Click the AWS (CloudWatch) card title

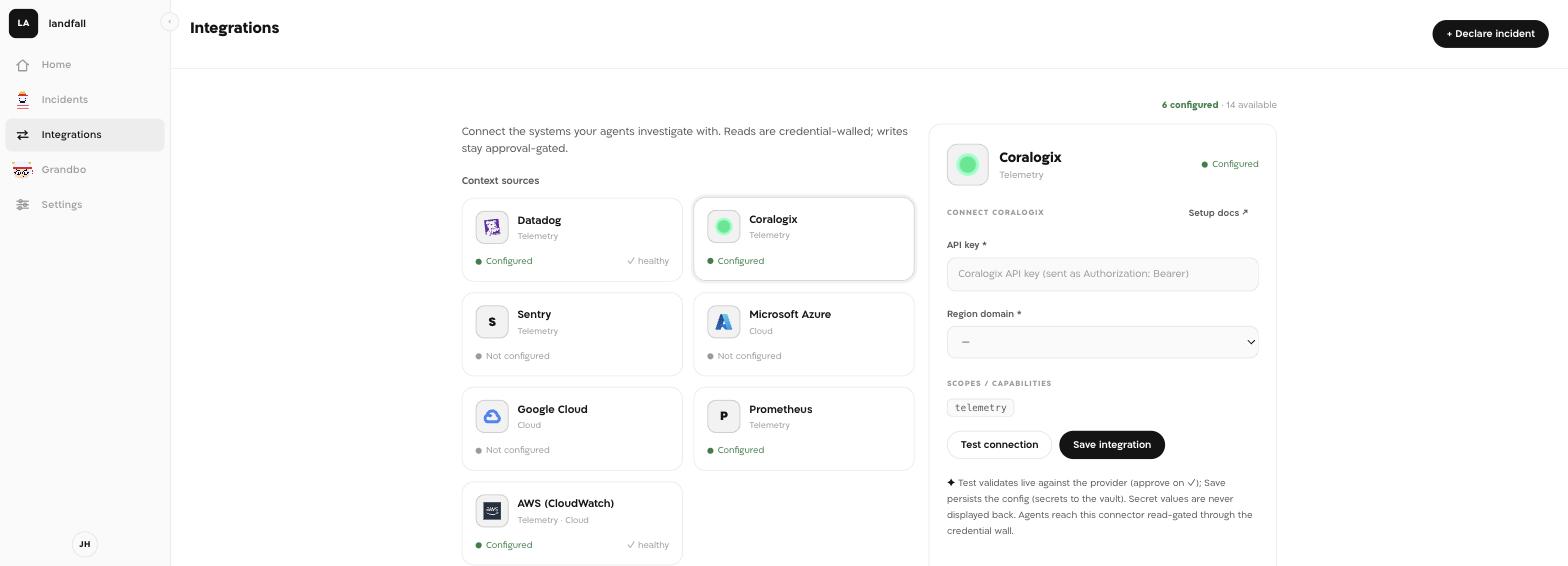pyautogui.click(x=566, y=503)
